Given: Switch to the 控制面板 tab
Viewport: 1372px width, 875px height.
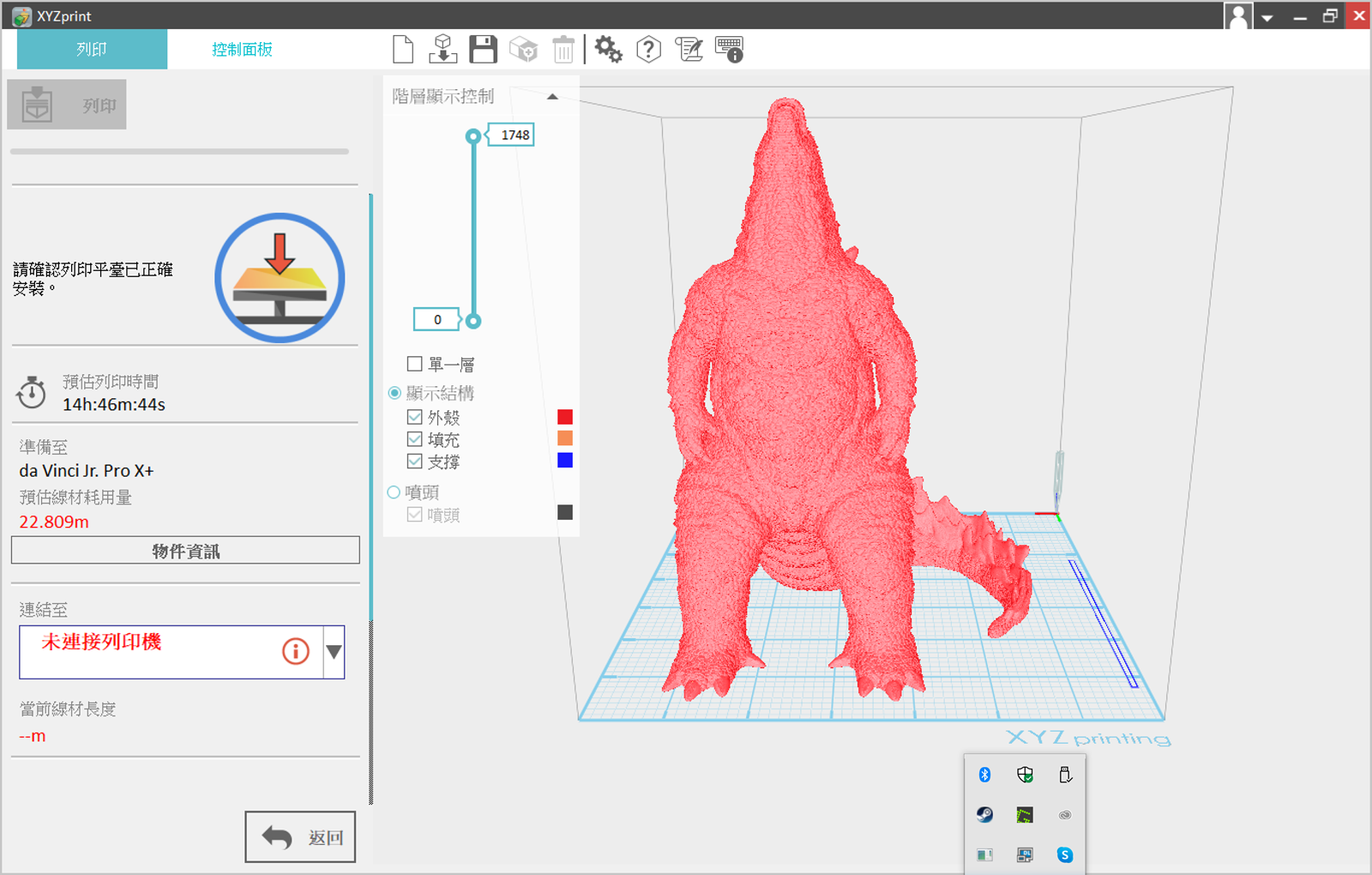Looking at the screenshot, I should pyautogui.click(x=242, y=50).
